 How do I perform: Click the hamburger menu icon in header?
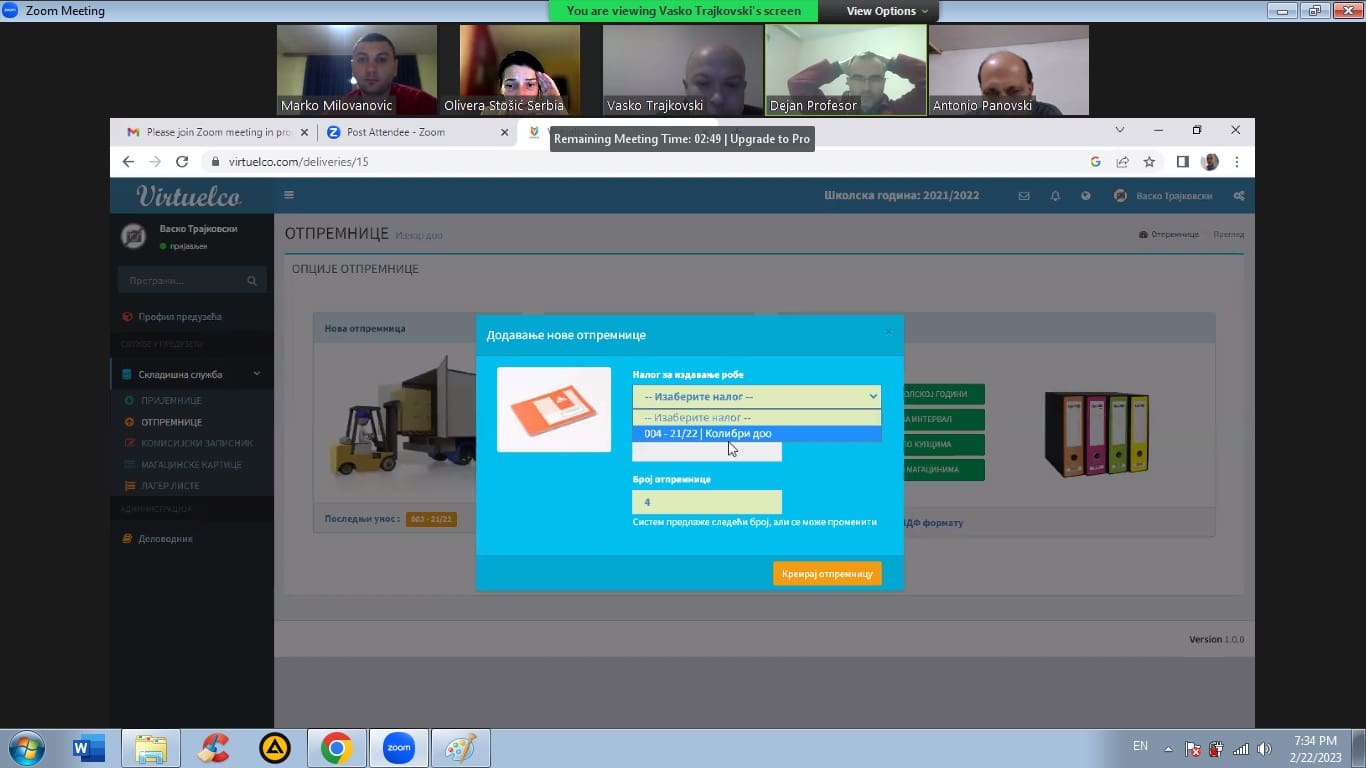[x=289, y=196]
